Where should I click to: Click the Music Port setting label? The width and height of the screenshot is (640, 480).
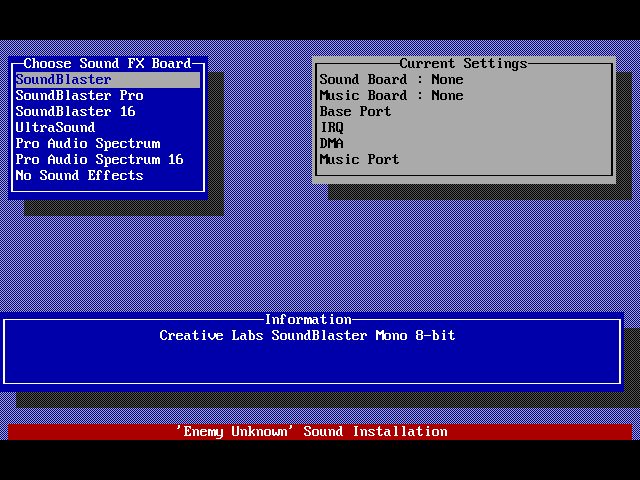pyautogui.click(x=359, y=159)
